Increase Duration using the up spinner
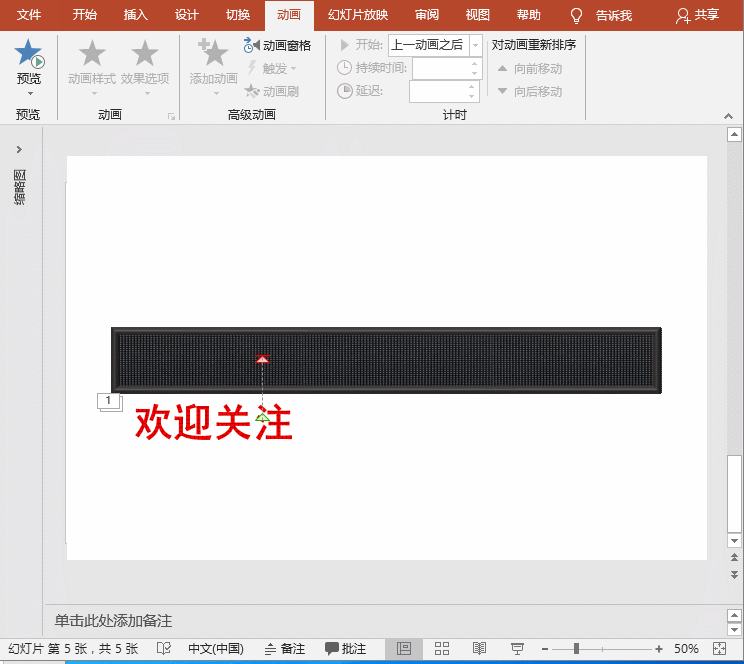744x664 pixels. [x=474, y=64]
